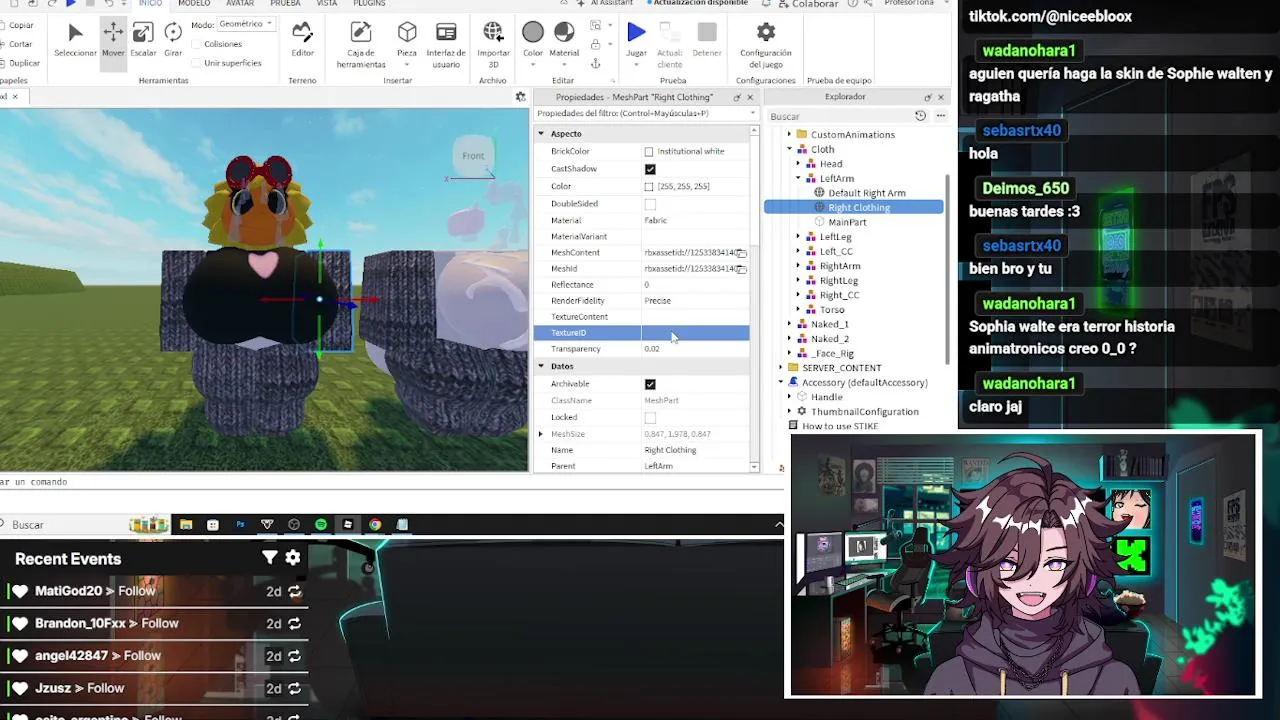Click the anchor icon in Editar group

point(595,64)
